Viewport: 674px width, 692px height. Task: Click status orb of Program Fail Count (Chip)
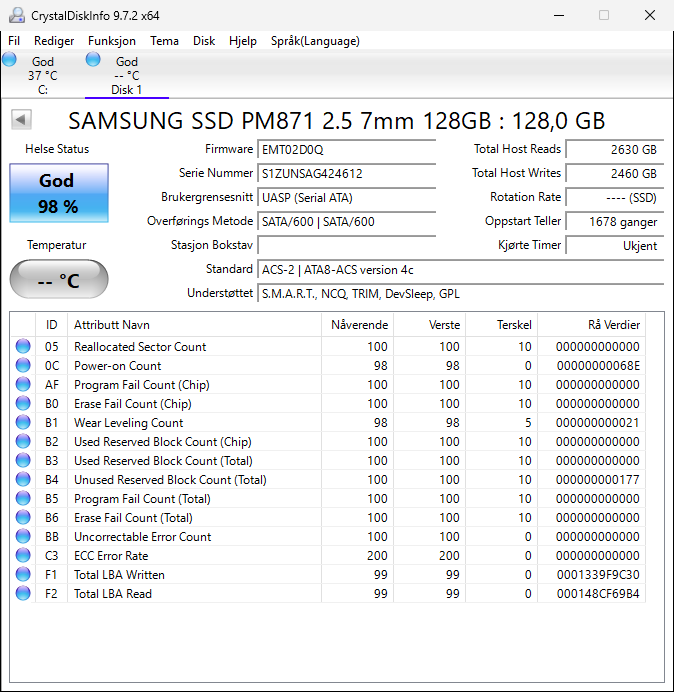coord(23,384)
